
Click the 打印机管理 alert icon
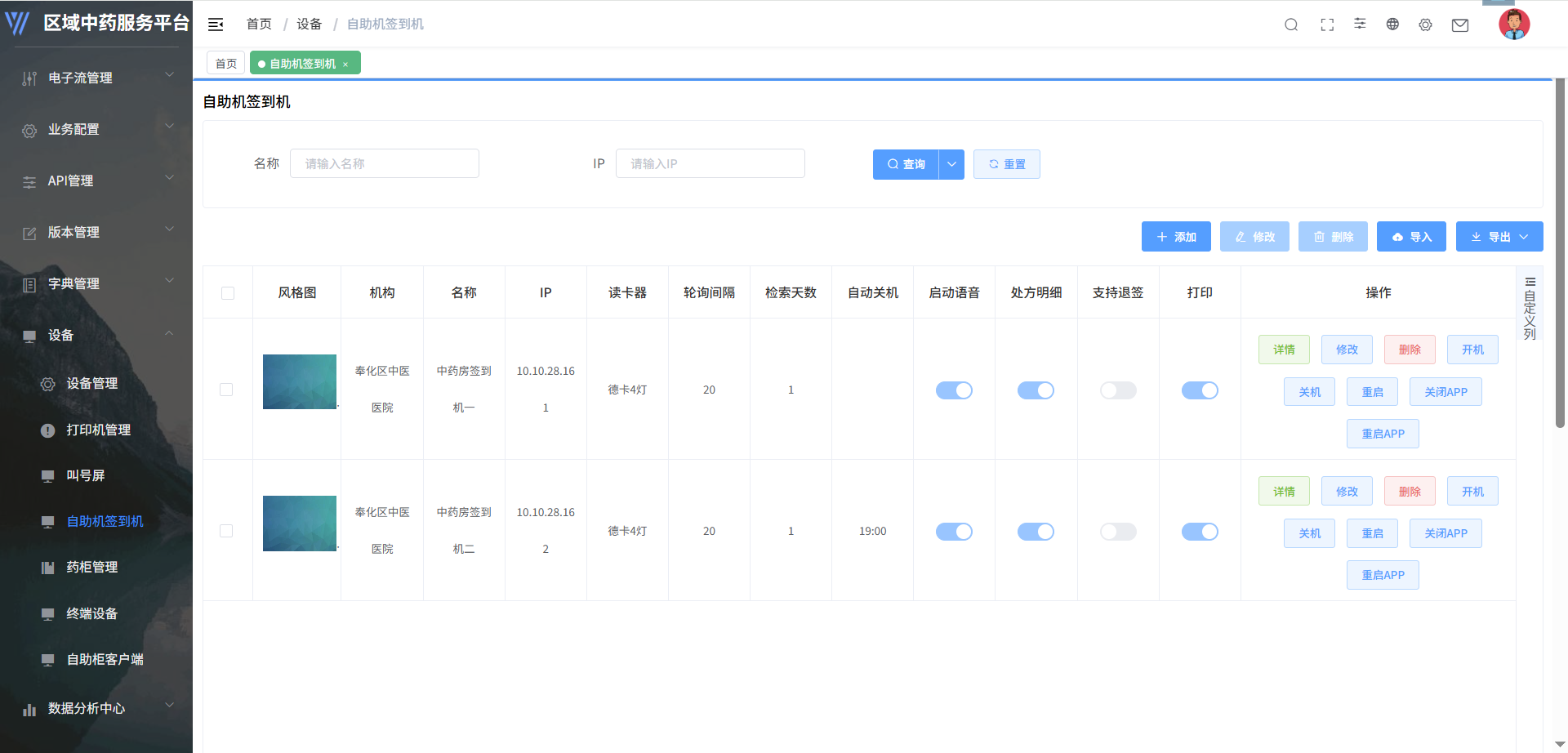pyautogui.click(x=48, y=430)
